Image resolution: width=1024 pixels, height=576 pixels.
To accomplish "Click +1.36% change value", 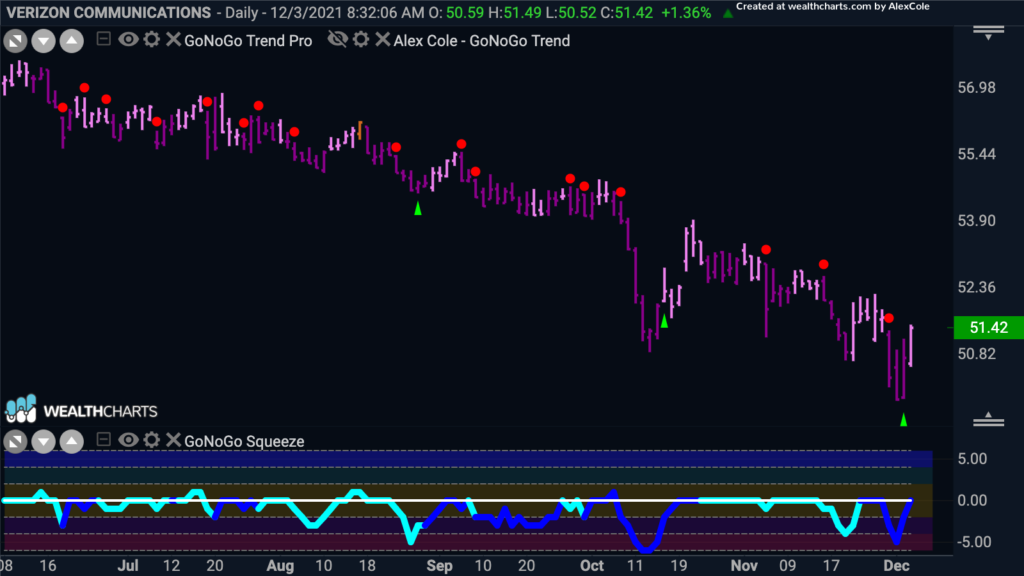I will tap(686, 12).
